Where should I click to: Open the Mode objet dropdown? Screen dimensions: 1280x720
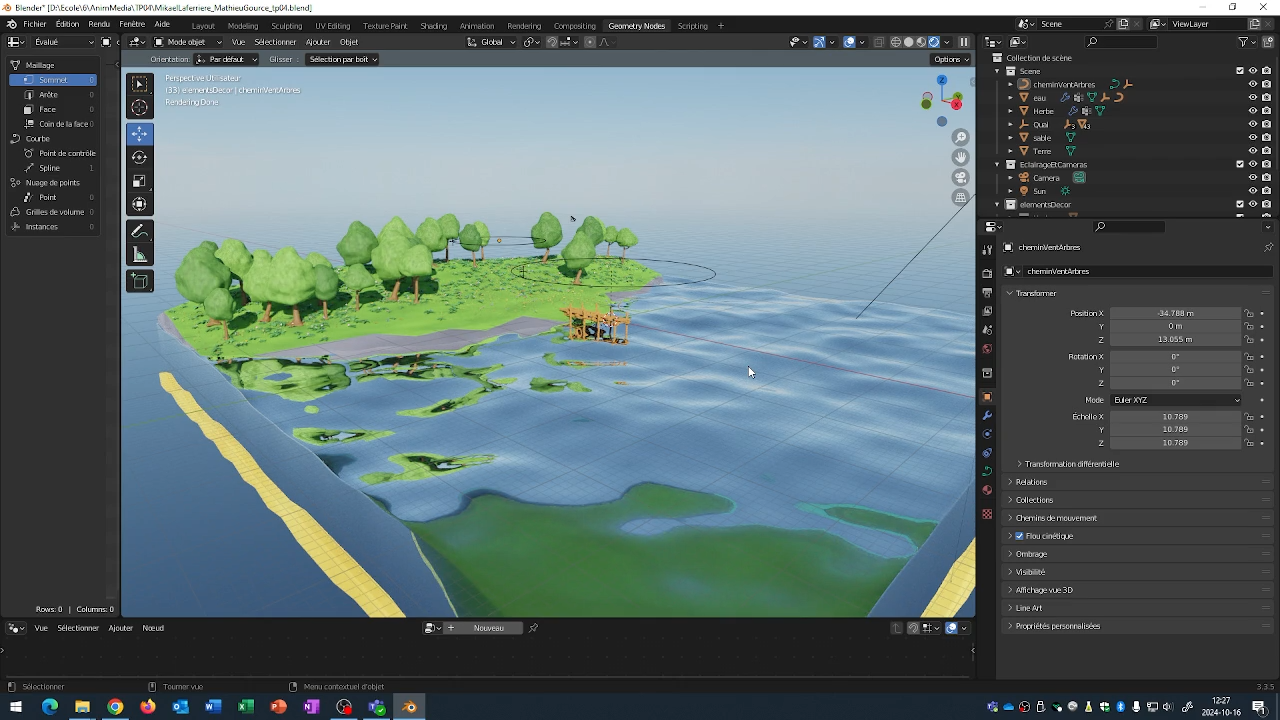point(187,42)
